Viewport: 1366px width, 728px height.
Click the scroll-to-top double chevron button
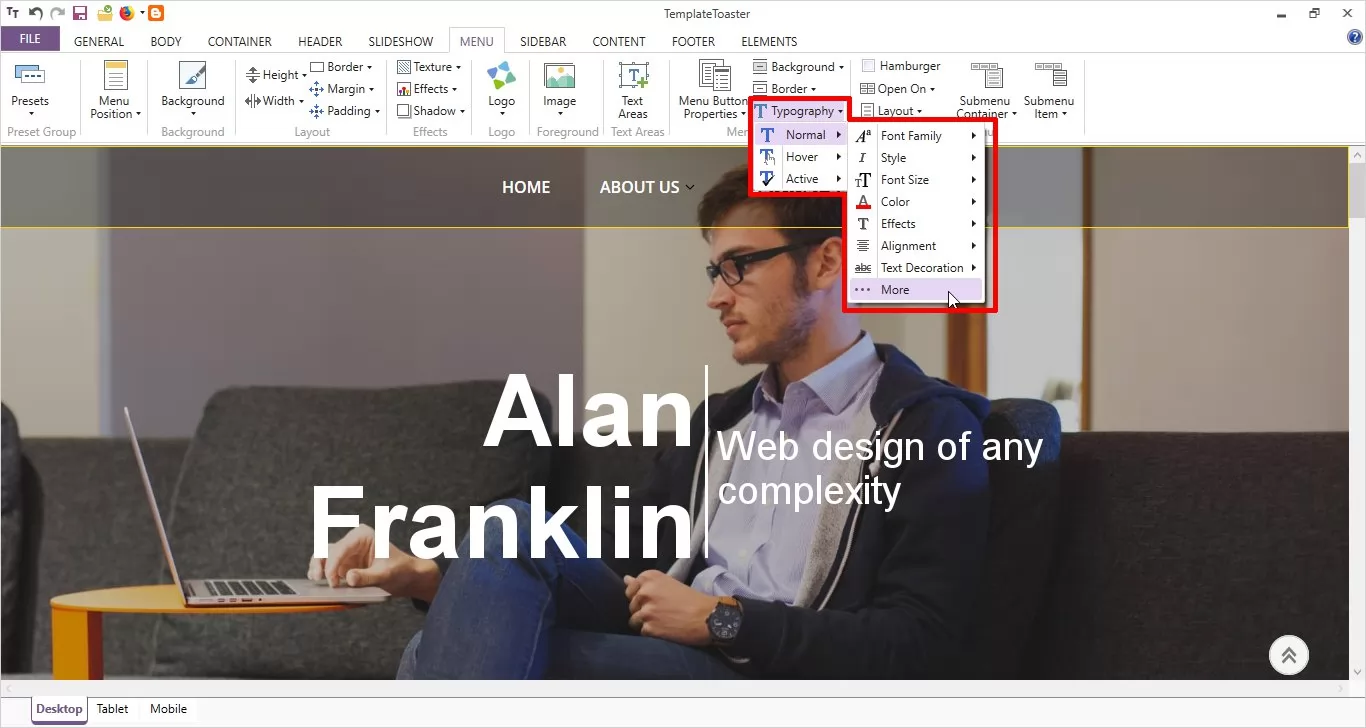click(1289, 656)
